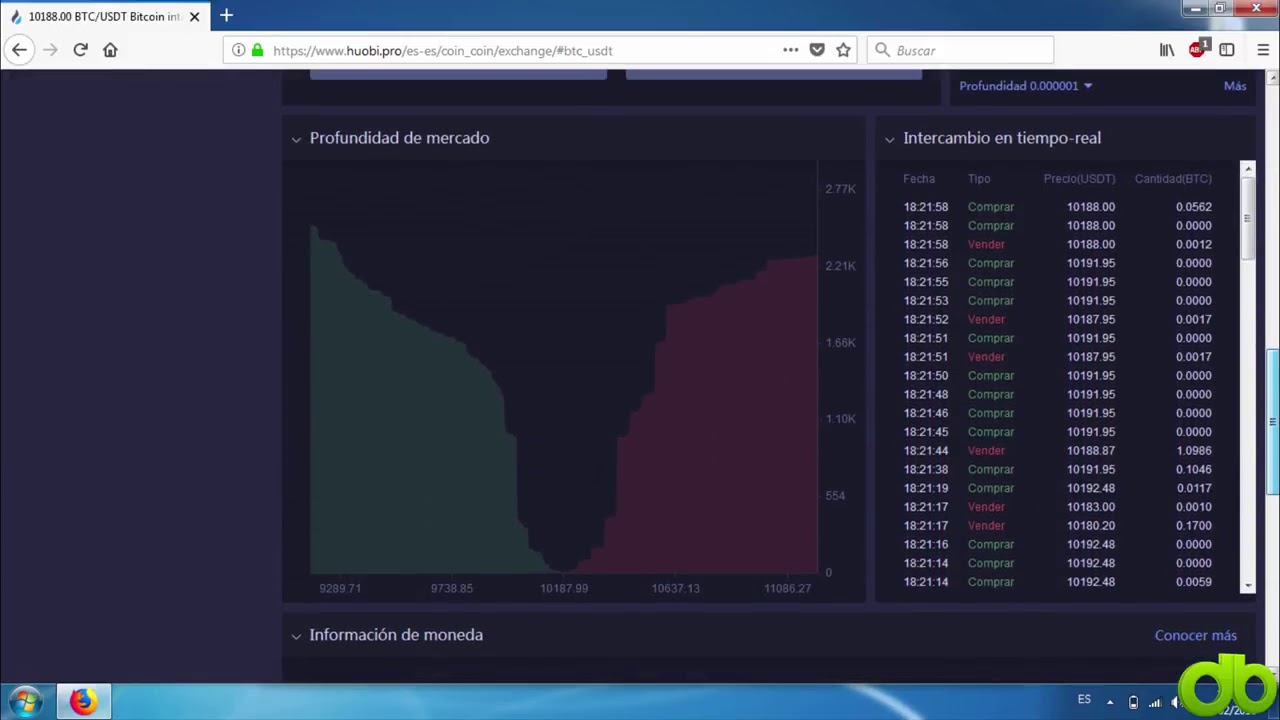
Task: Click the Buscar search field
Action: click(960, 50)
